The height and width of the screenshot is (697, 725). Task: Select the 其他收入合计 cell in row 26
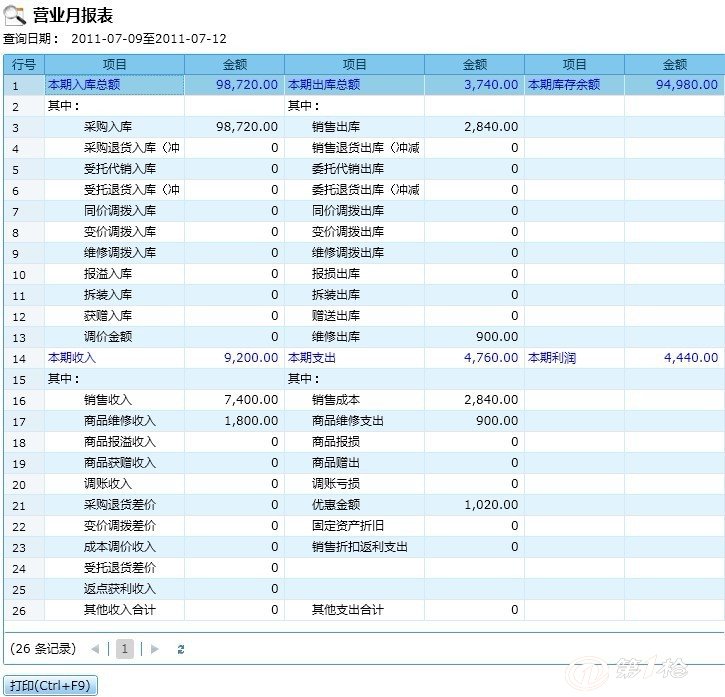click(x=120, y=609)
